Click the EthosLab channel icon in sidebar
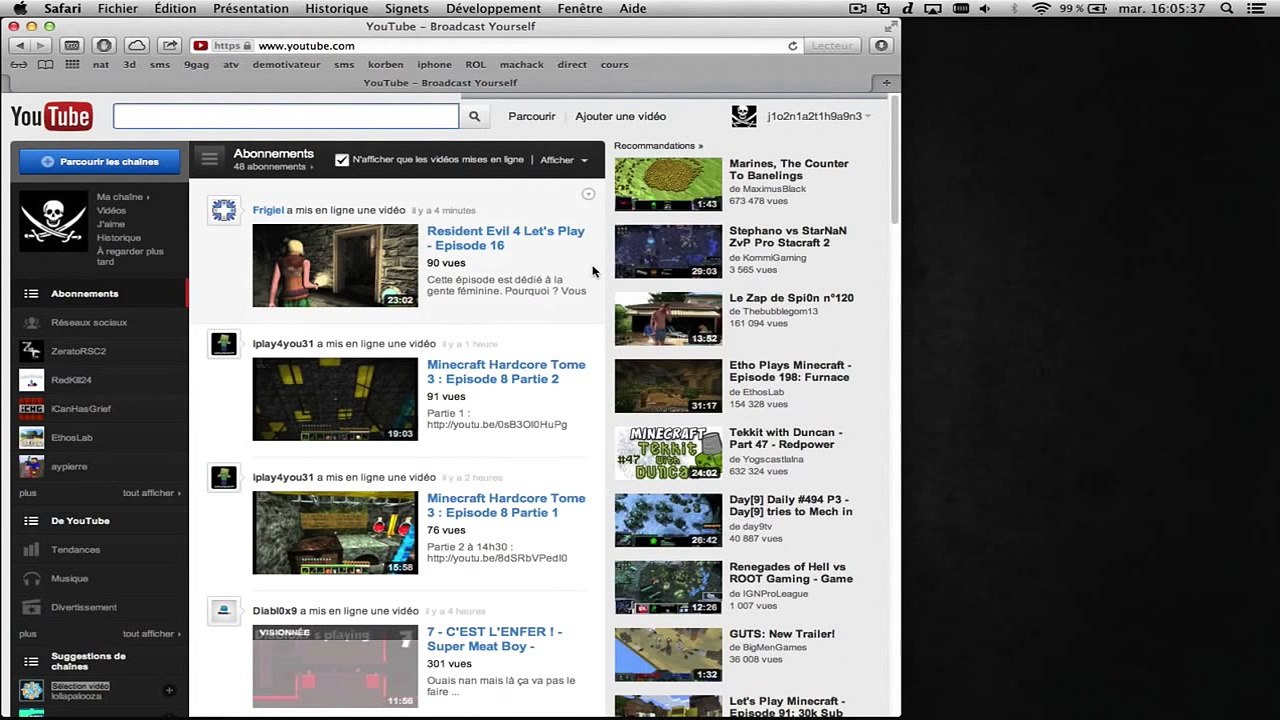The image size is (1280, 720). tap(32, 438)
